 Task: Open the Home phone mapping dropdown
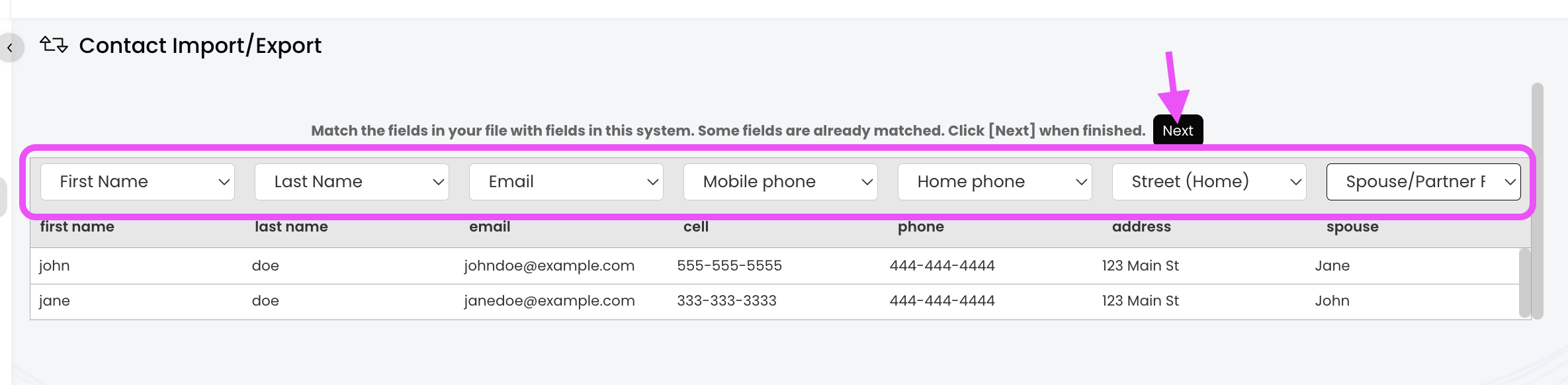995,182
